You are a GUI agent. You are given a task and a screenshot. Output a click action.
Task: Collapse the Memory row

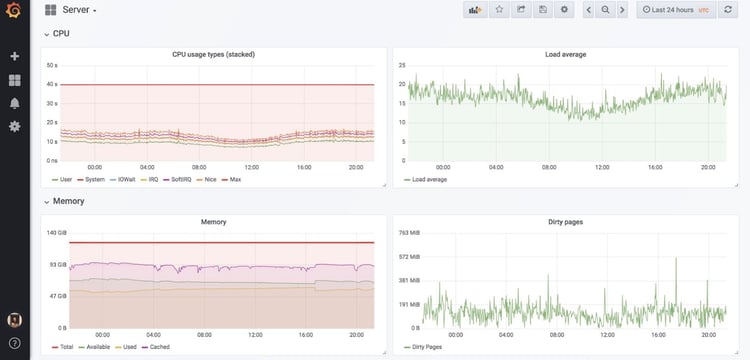[64, 201]
